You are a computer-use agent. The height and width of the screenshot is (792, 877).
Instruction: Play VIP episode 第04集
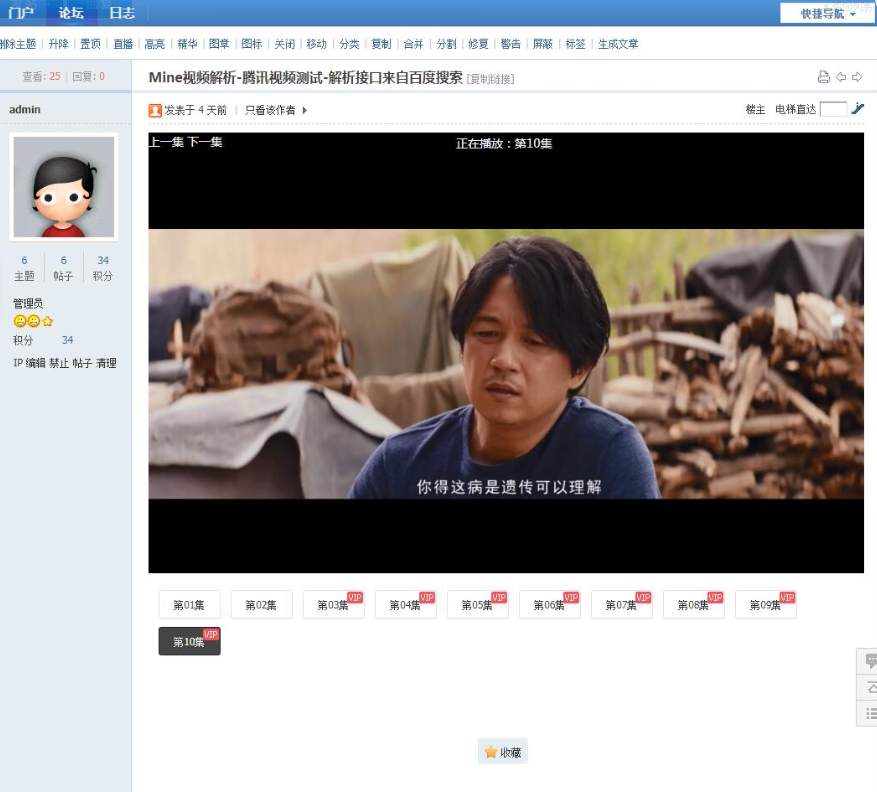(406, 605)
